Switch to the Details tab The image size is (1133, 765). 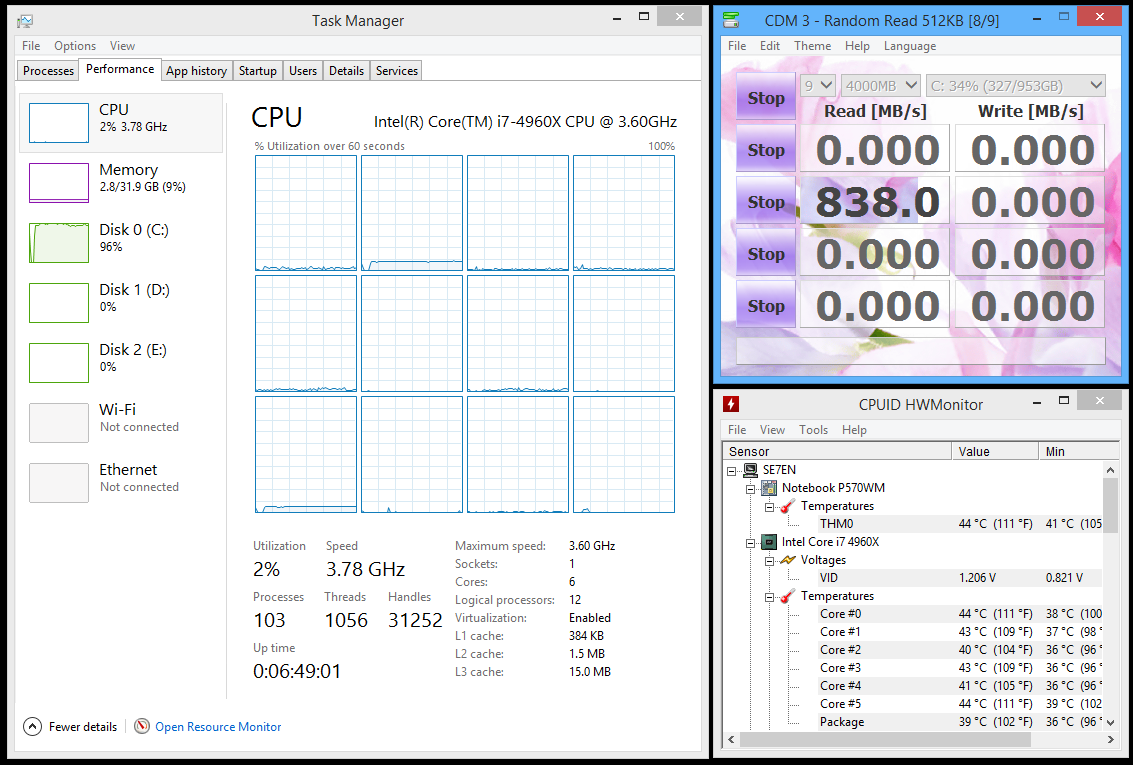click(346, 71)
